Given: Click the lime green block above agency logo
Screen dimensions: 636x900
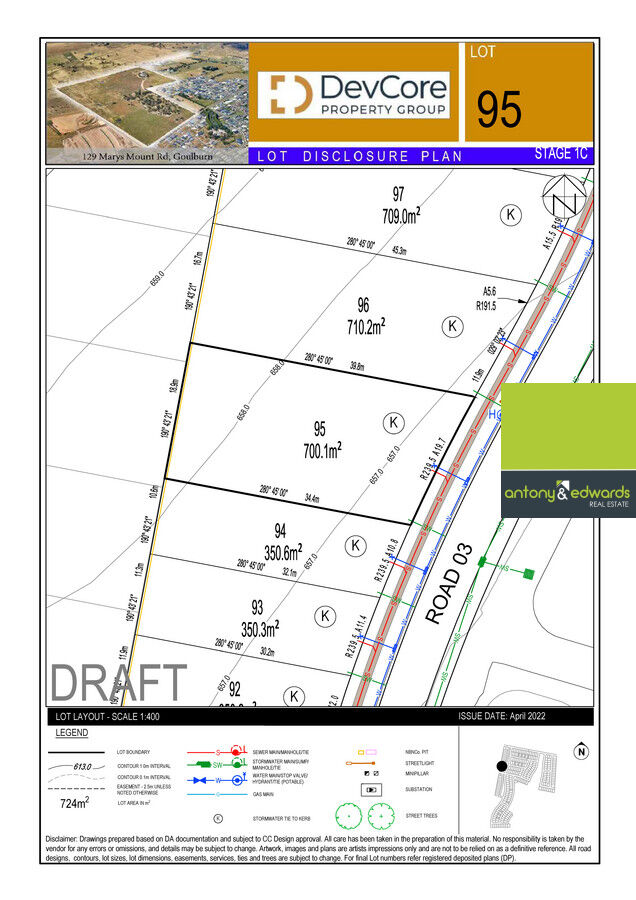Looking at the screenshot, I should [x=568, y=426].
